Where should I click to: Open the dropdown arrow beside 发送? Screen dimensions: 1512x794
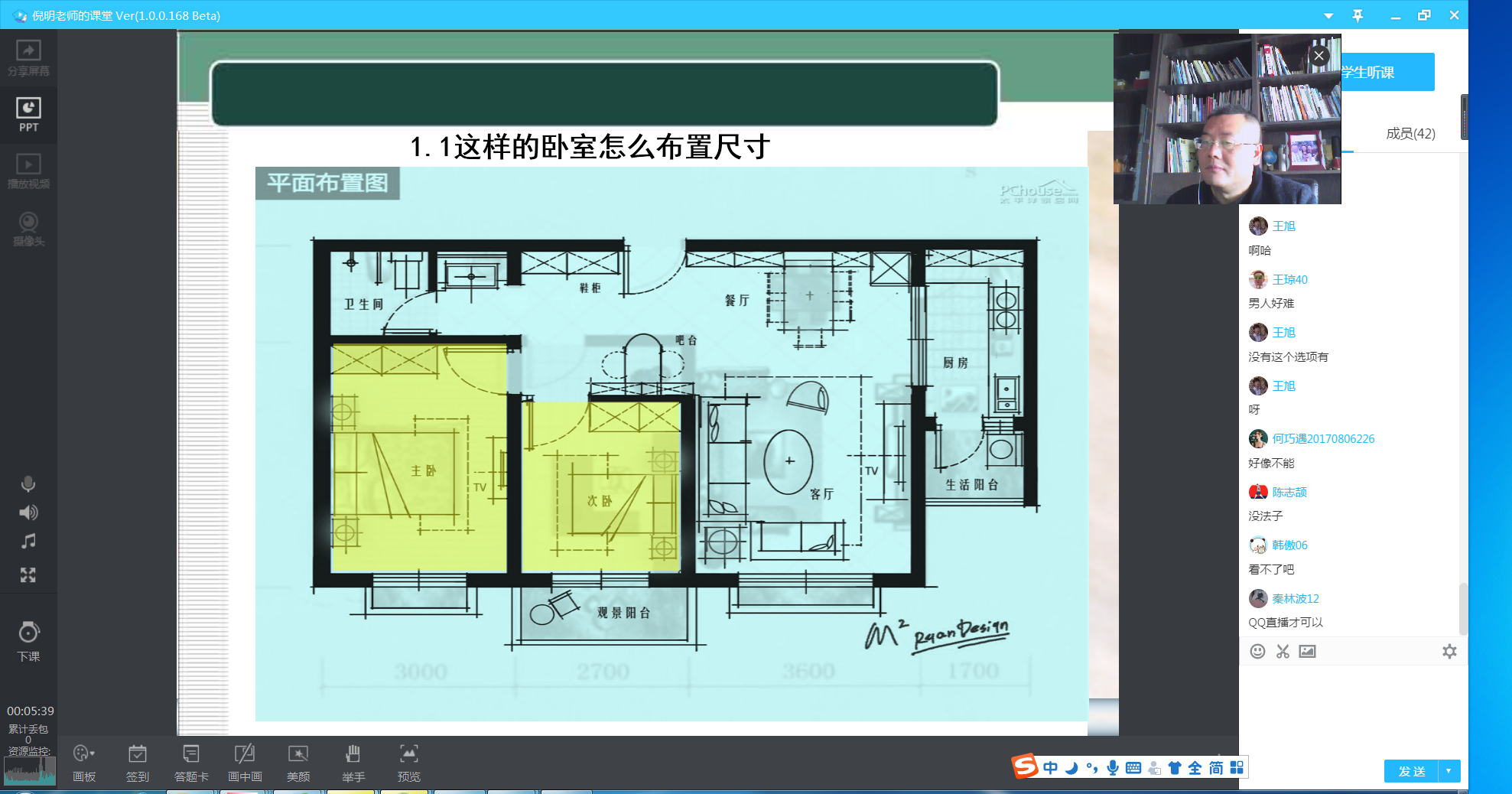coord(1449,771)
